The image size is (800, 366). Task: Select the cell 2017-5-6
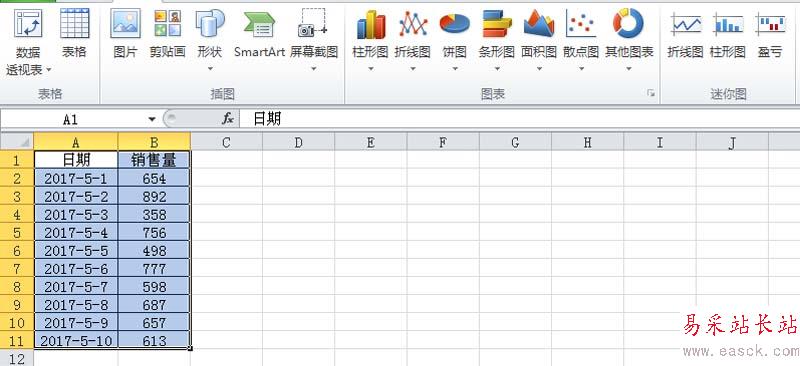click(x=76, y=269)
